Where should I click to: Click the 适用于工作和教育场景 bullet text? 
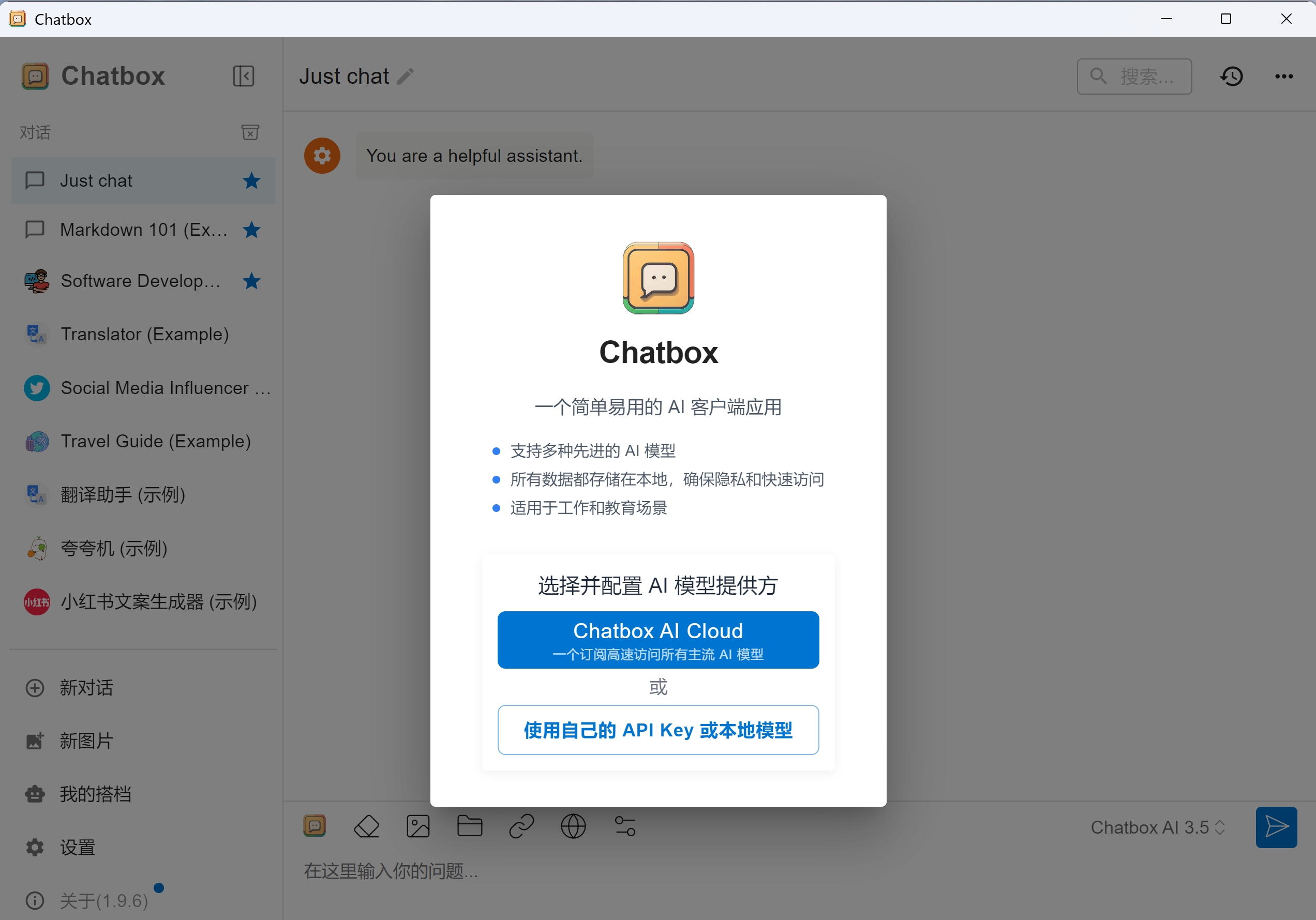589,507
